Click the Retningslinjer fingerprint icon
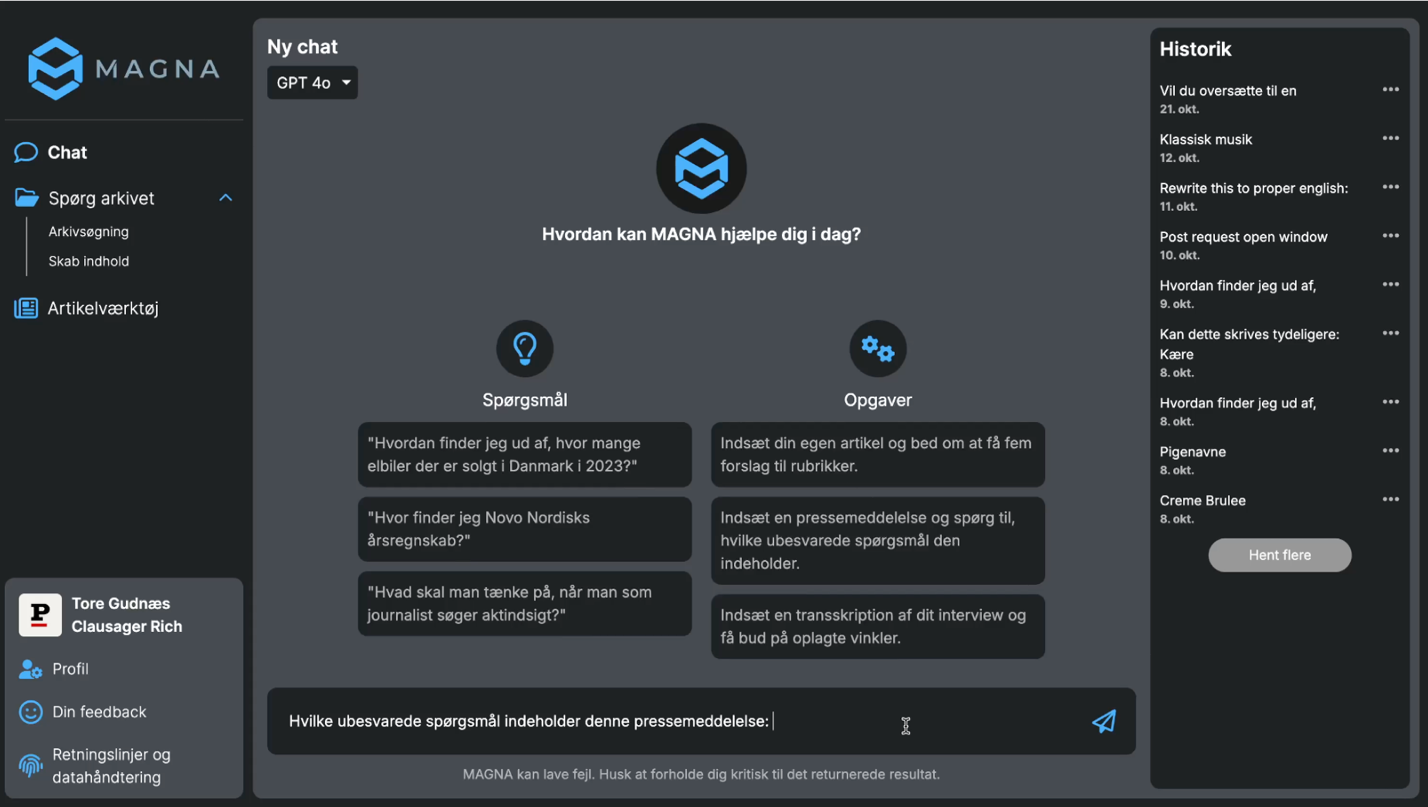1428x807 pixels. 31,766
